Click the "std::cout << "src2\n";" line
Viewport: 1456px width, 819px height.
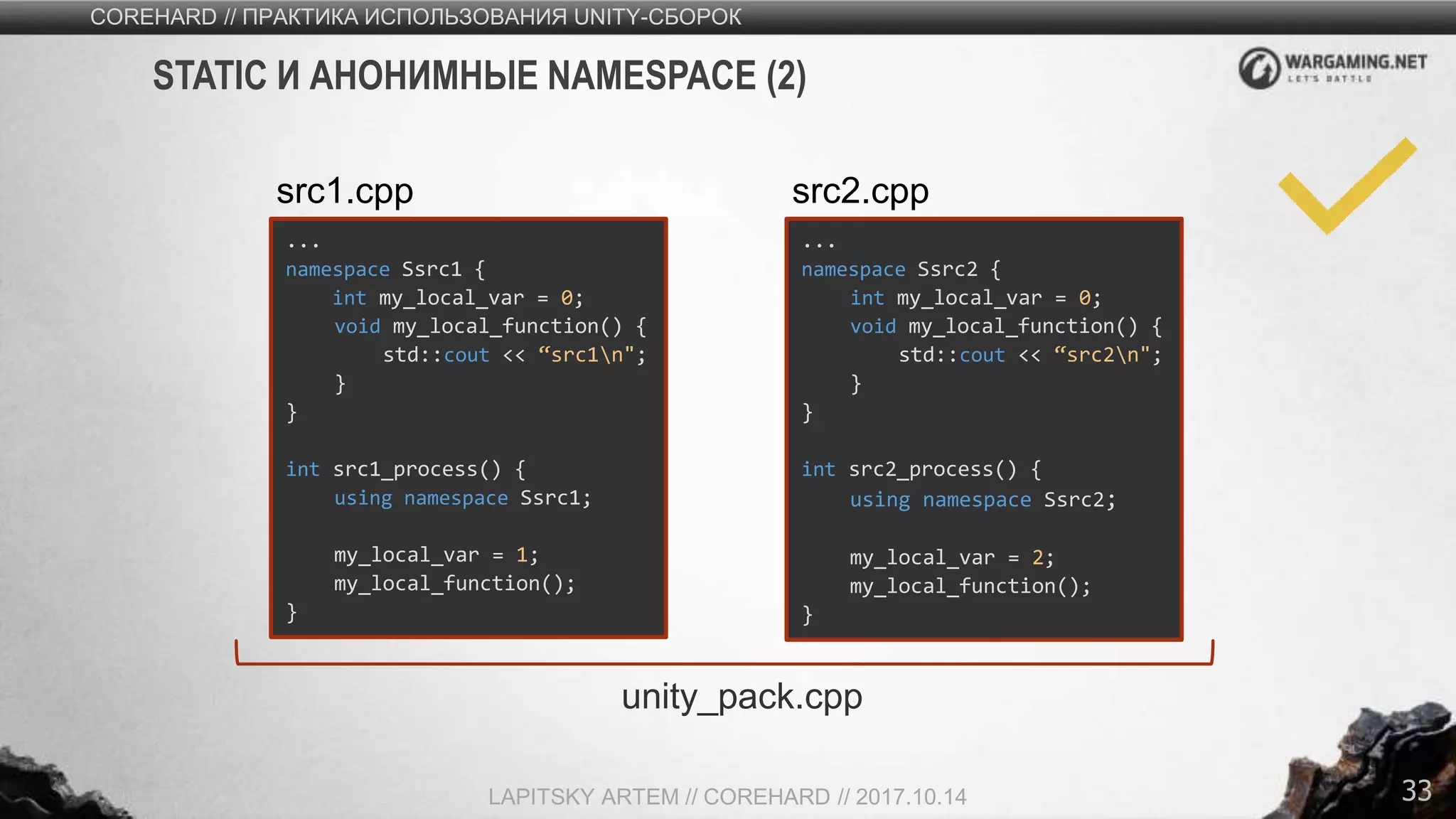pyautogui.click(x=1030, y=355)
